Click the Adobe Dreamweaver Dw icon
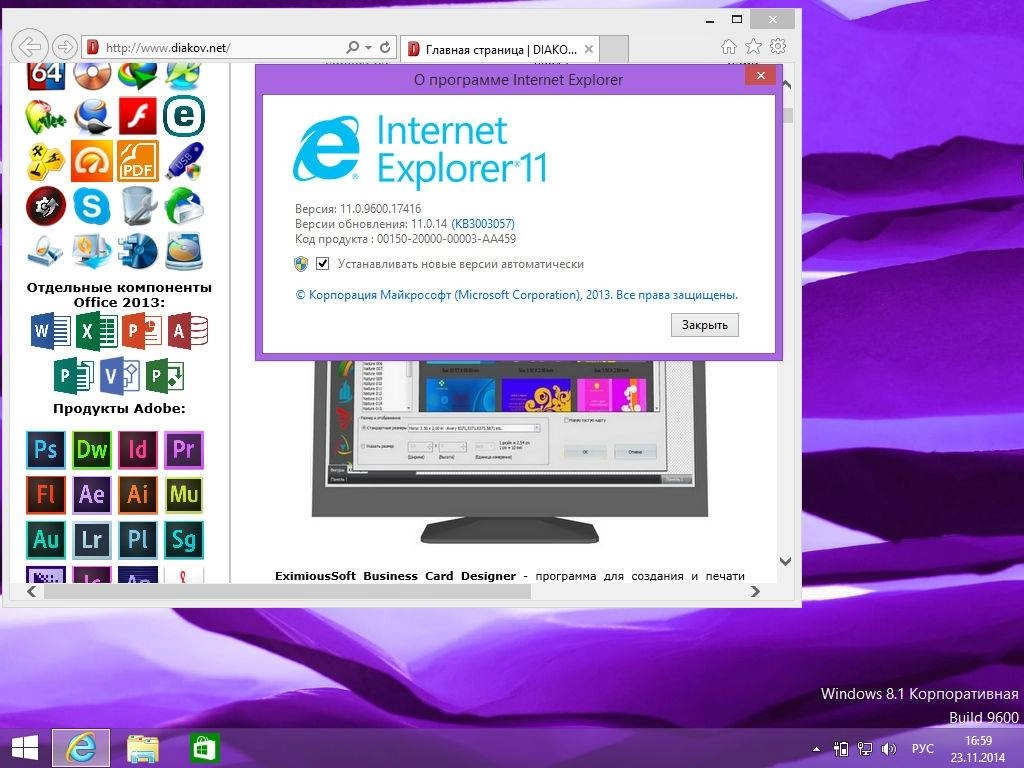Screen dimensions: 1024x768 pyautogui.click(x=91, y=450)
